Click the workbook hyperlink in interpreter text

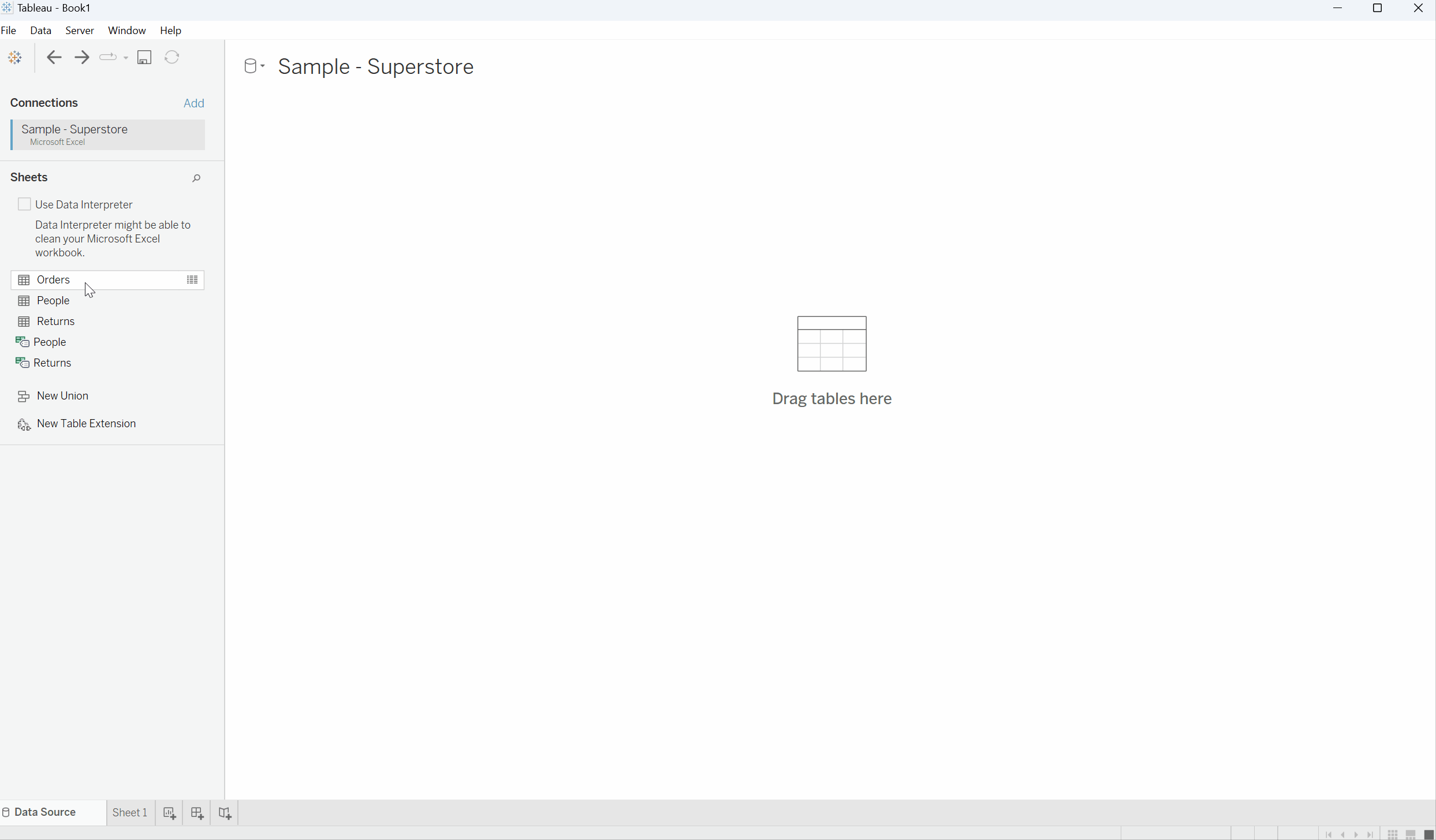point(57,252)
